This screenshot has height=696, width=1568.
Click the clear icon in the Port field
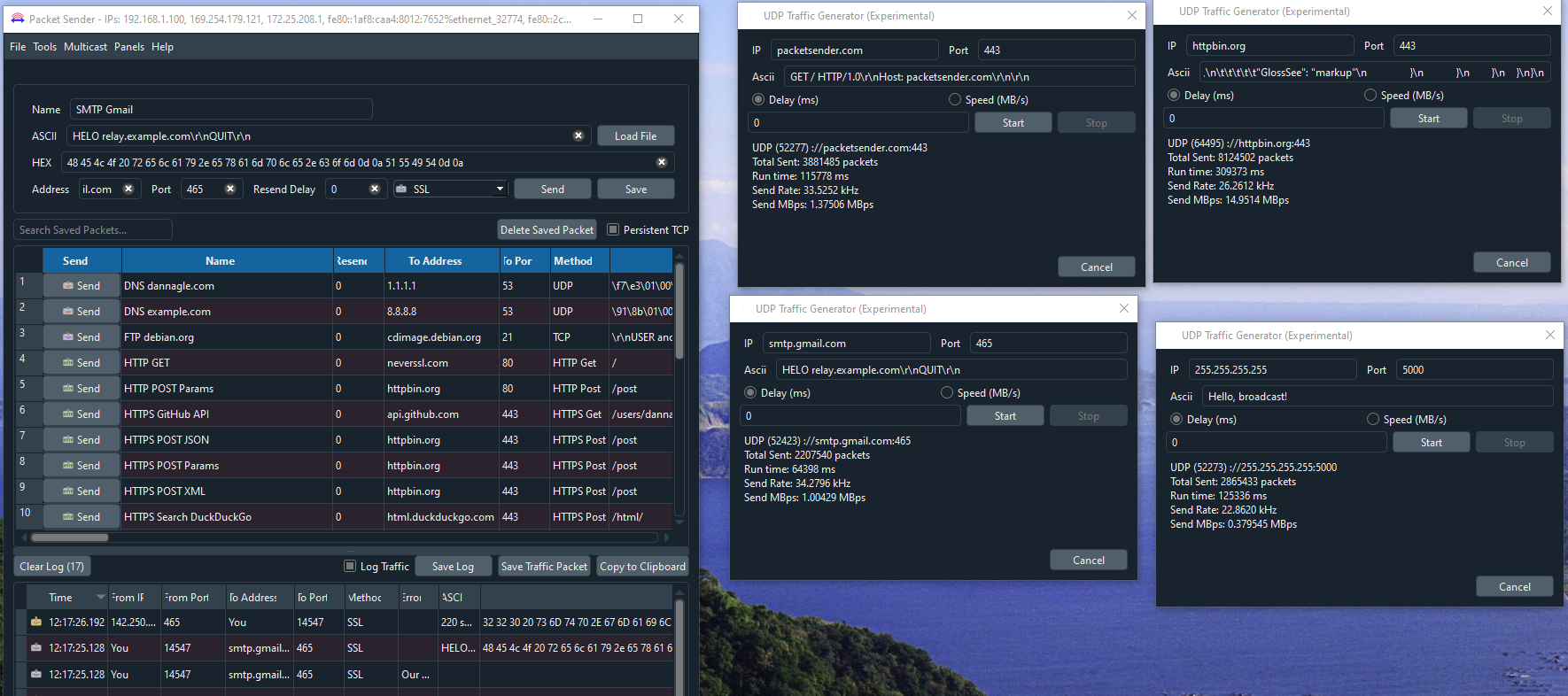(x=230, y=189)
